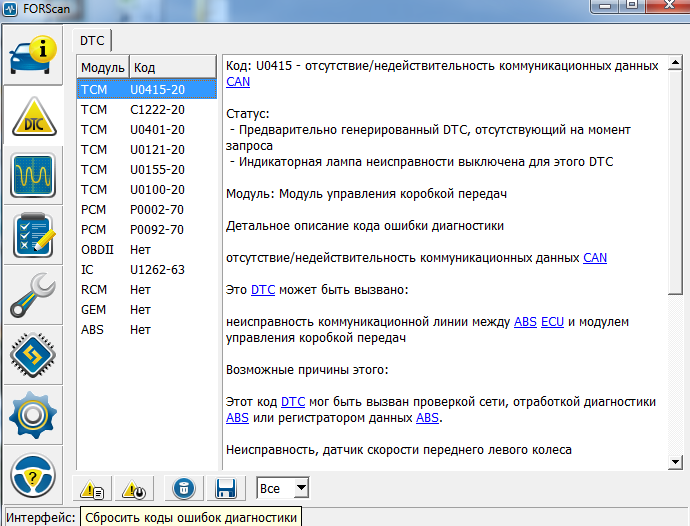This screenshot has height=526, width=690.
Task: Click the reset DTC trash can button
Action: point(184,489)
